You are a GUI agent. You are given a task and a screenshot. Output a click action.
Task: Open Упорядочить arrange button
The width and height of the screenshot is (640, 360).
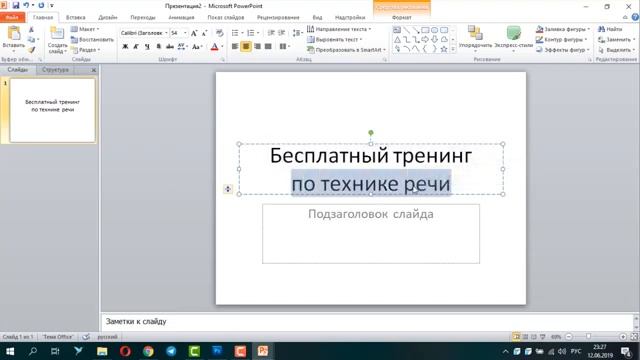475,39
